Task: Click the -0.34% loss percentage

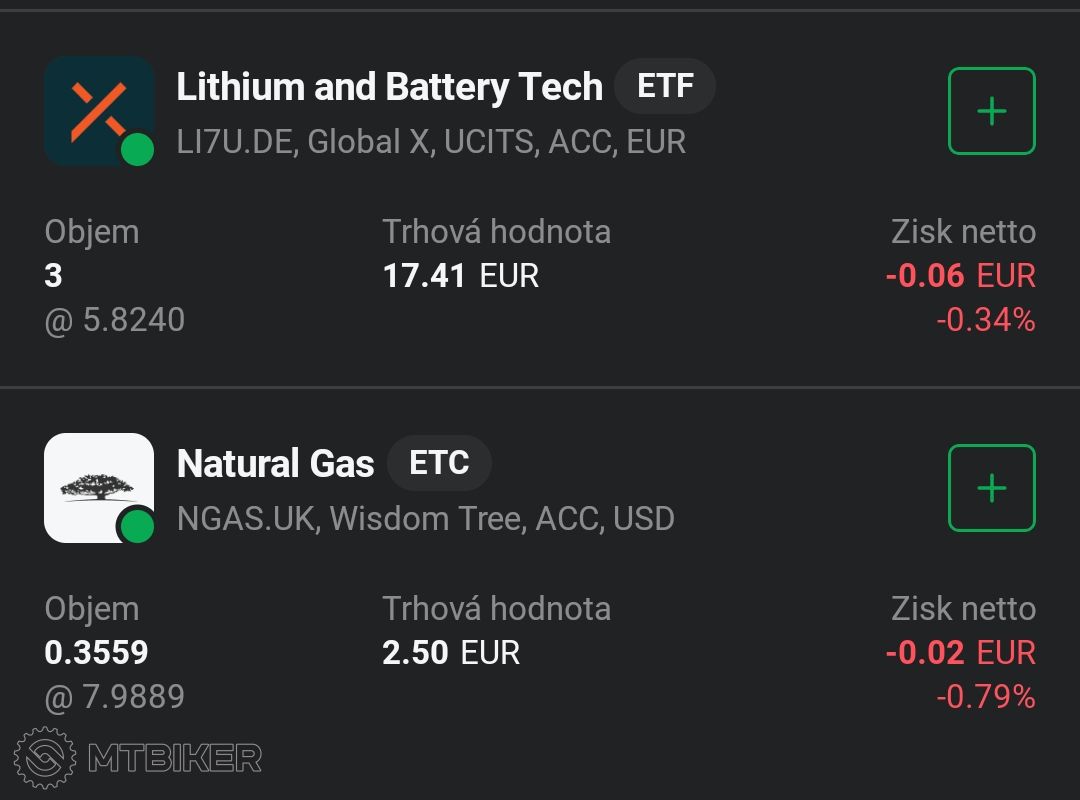Action: click(985, 320)
